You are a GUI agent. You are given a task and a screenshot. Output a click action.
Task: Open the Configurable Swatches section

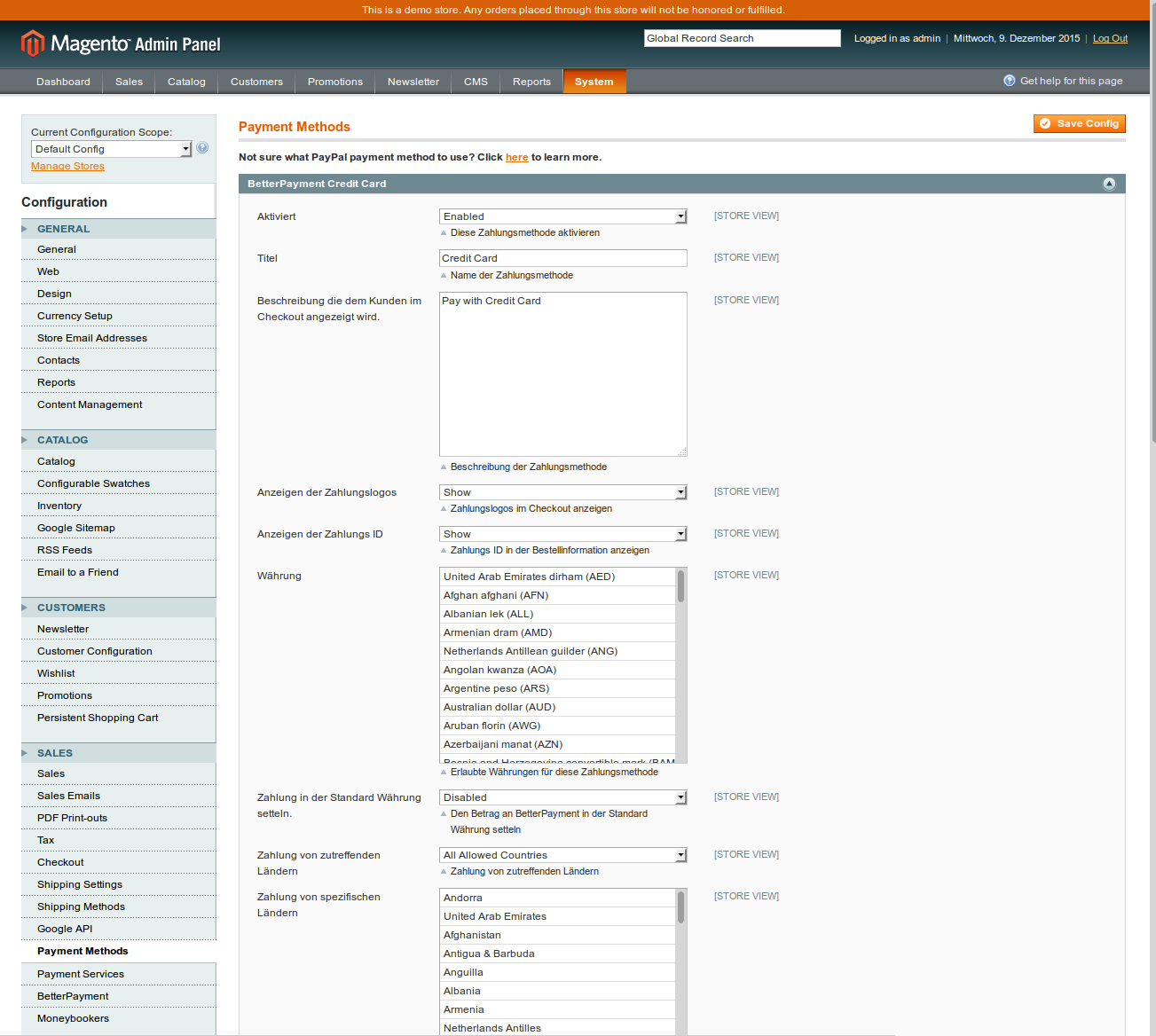[118, 483]
